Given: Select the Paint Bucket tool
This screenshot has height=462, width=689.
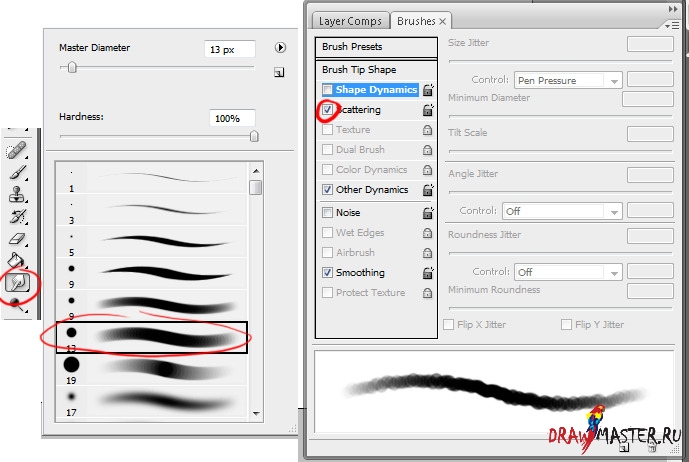Looking at the screenshot, I should tap(16, 260).
